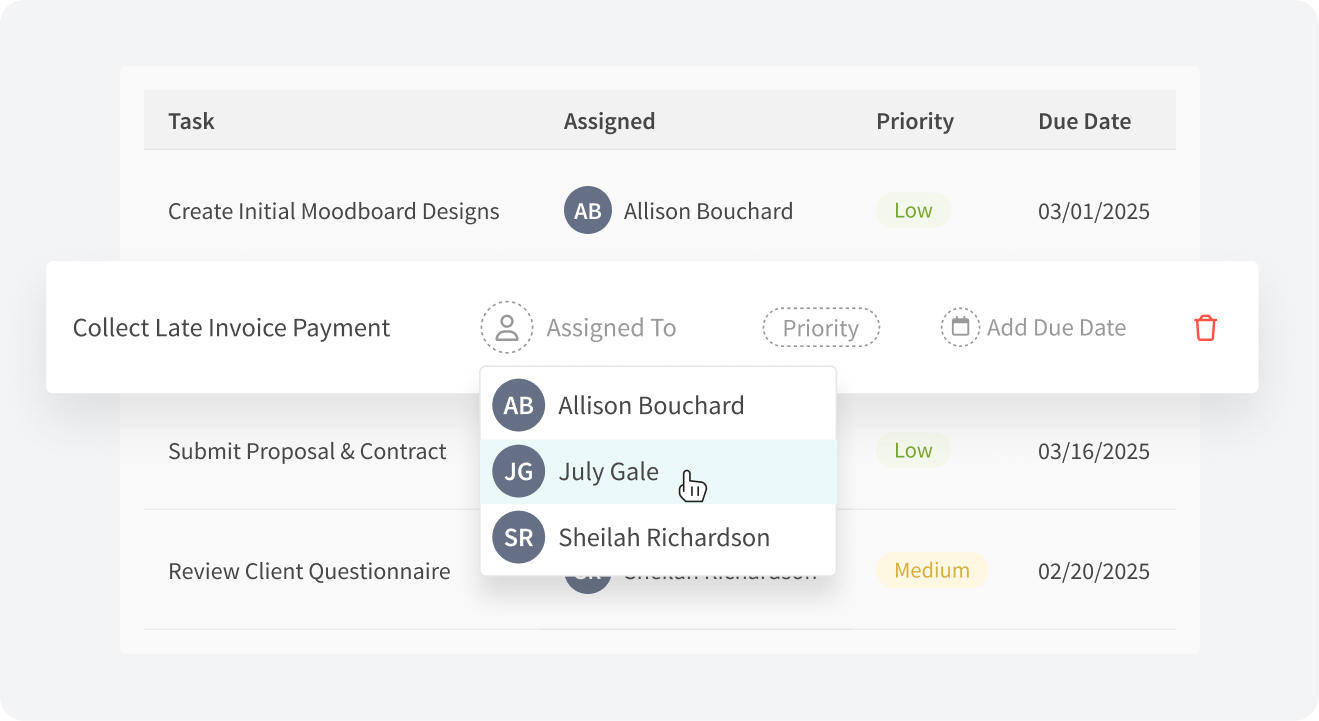The height and width of the screenshot is (721, 1319).
Task: Pick Sheilah Richardson from assignee list
Action: click(664, 537)
